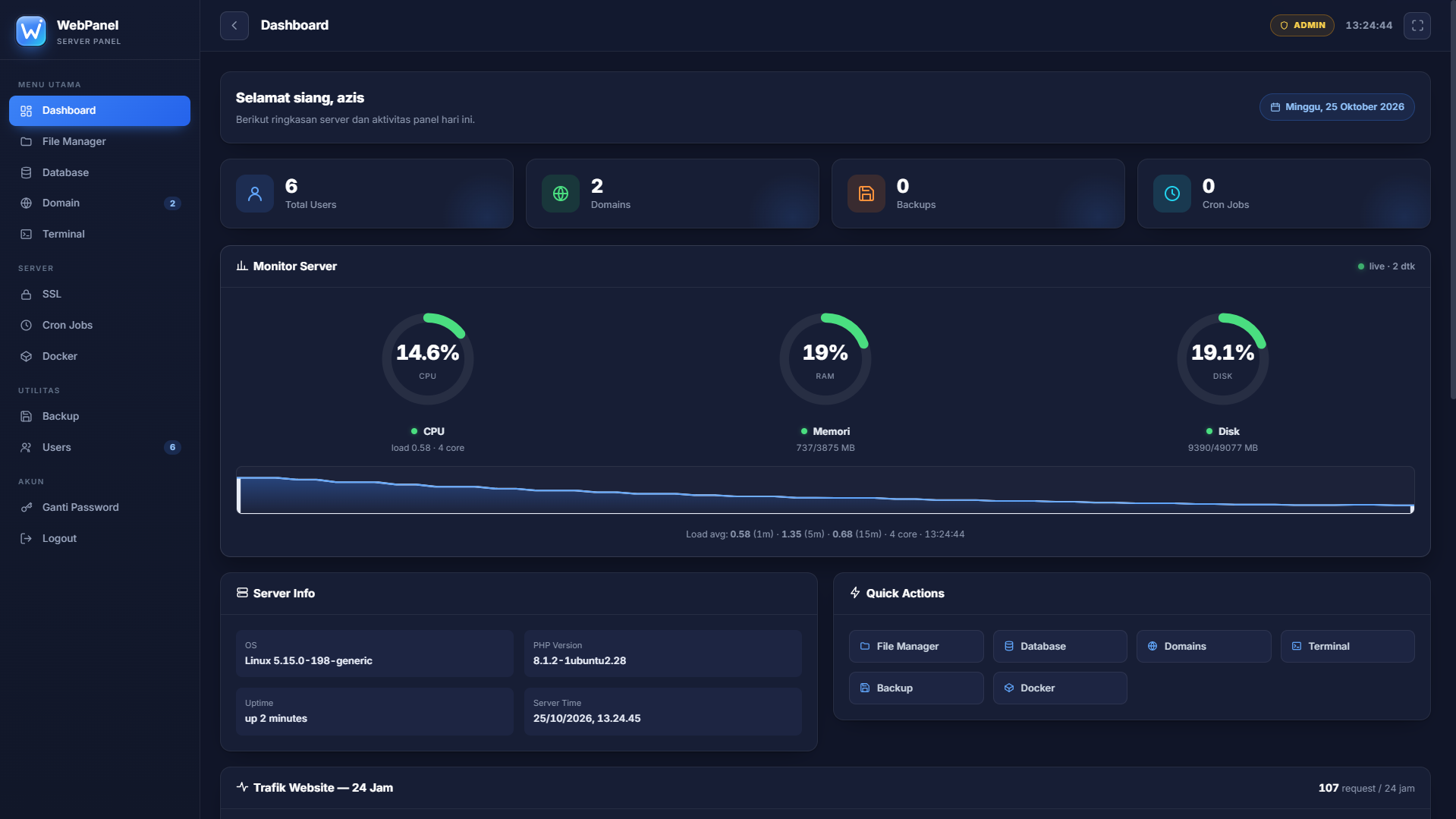Click the Cron Jobs clock icon
The width and height of the screenshot is (1456, 819).
(x=1172, y=194)
